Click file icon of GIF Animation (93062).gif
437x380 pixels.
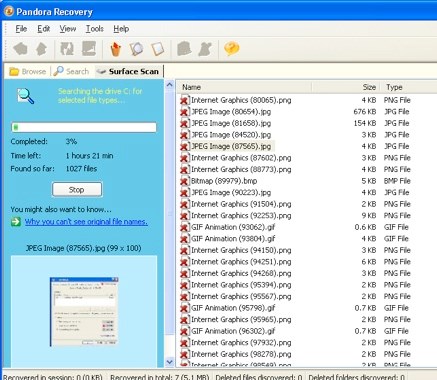pyautogui.click(x=184, y=227)
